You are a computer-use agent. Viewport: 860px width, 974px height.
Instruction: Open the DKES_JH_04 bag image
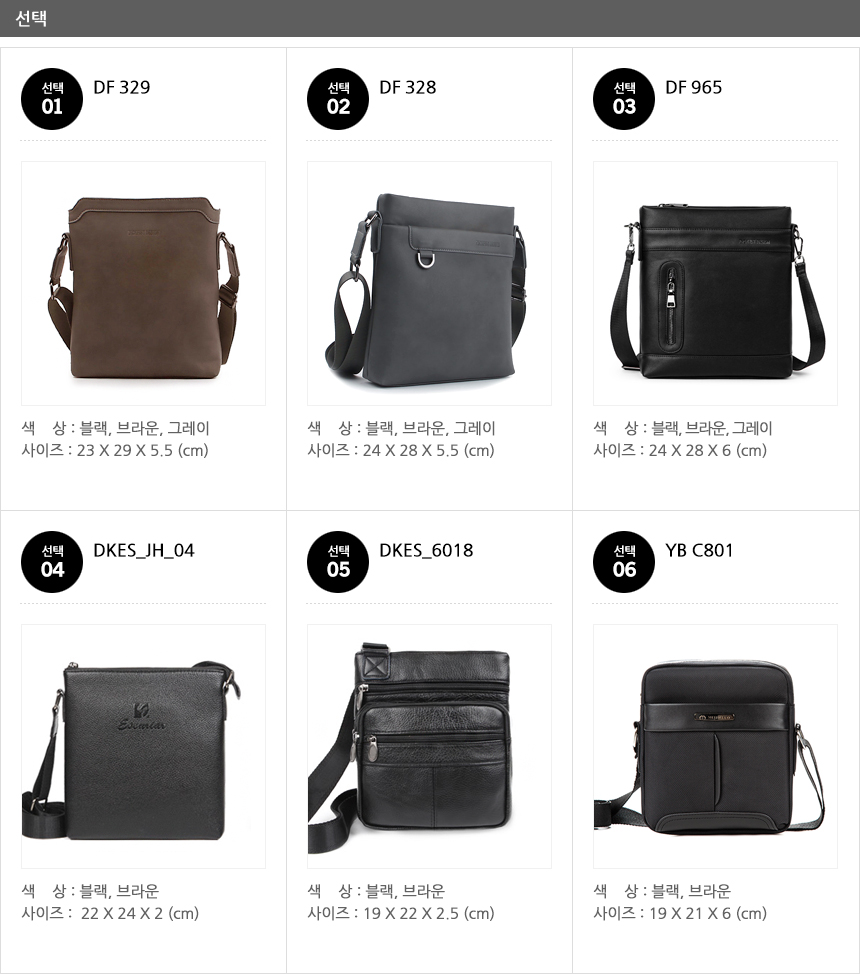point(144,746)
